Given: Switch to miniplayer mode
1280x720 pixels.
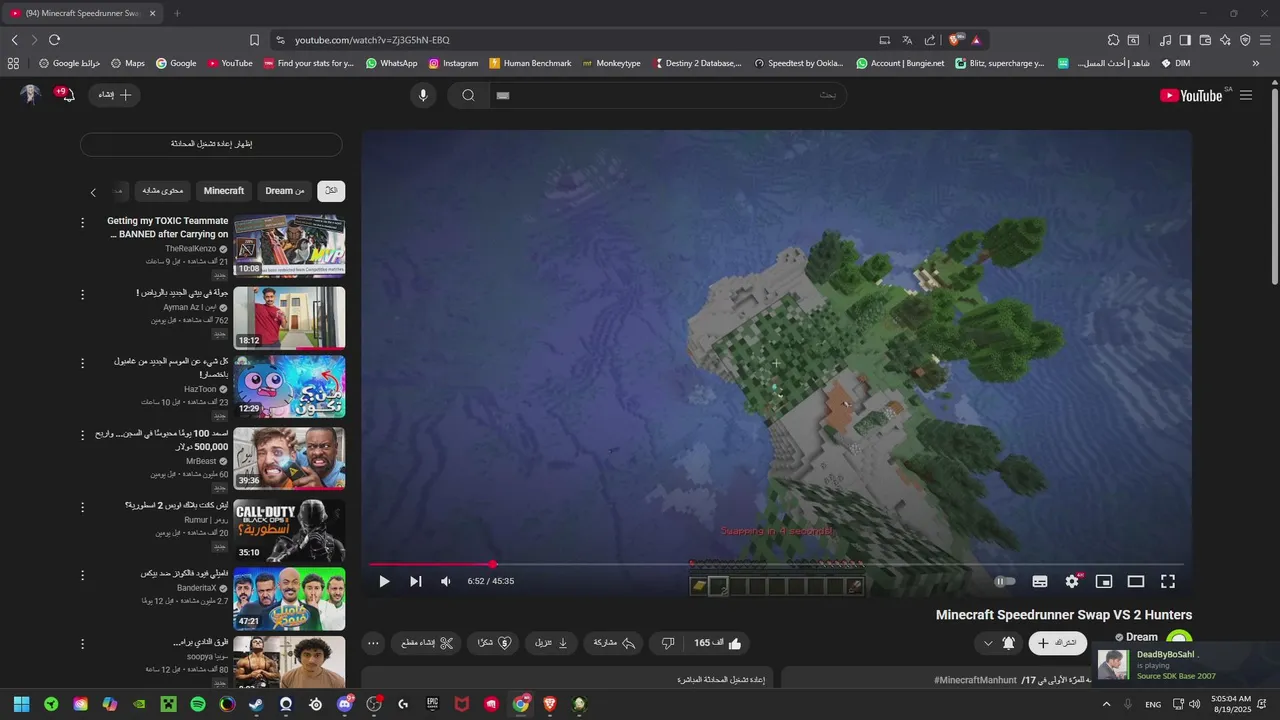Looking at the screenshot, I should tap(1104, 581).
